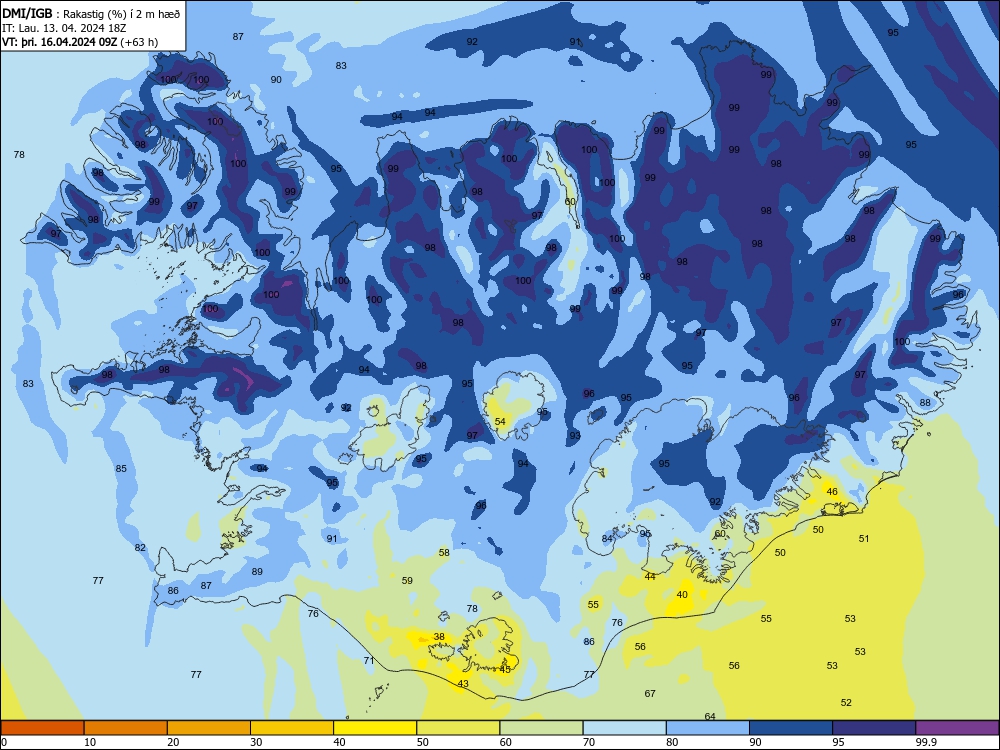This screenshot has height=750, width=1000.
Task: Select the 80–90 light blue legend swatch
Action: click(708, 728)
